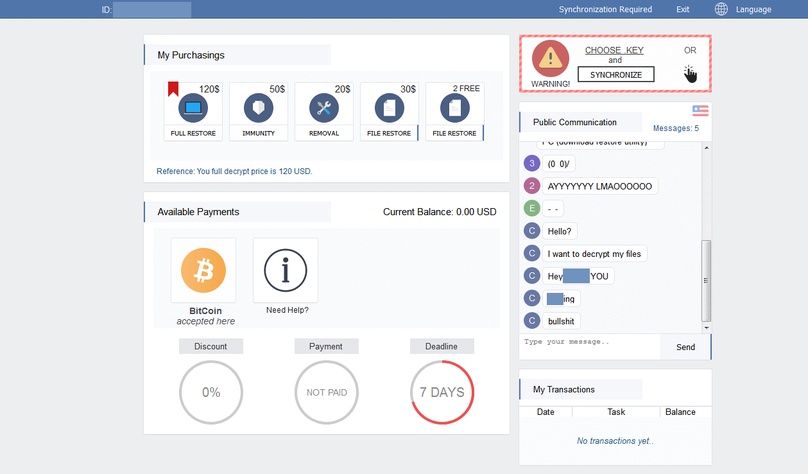Image resolution: width=808 pixels, height=474 pixels.
Task: Open the BitCoin payment option
Action: tap(204, 270)
